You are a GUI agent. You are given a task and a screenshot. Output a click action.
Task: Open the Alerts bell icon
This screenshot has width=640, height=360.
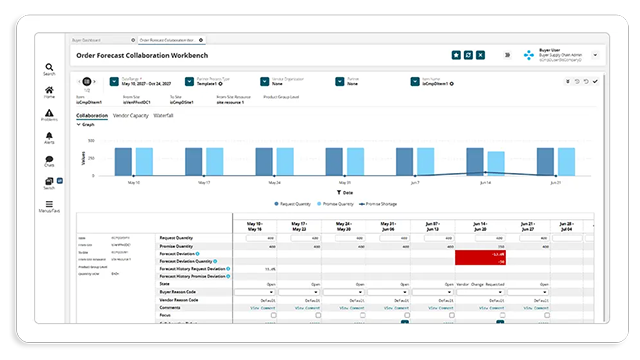(x=49, y=136)
